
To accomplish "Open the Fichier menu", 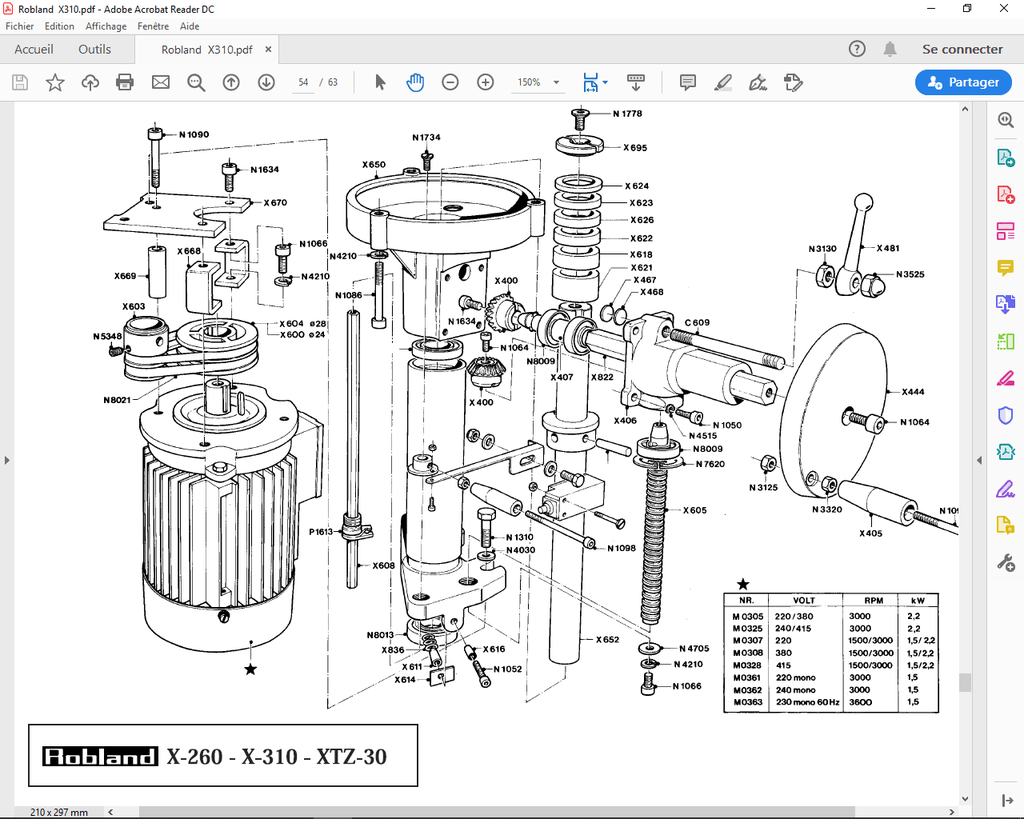I will tap(20, 26).
